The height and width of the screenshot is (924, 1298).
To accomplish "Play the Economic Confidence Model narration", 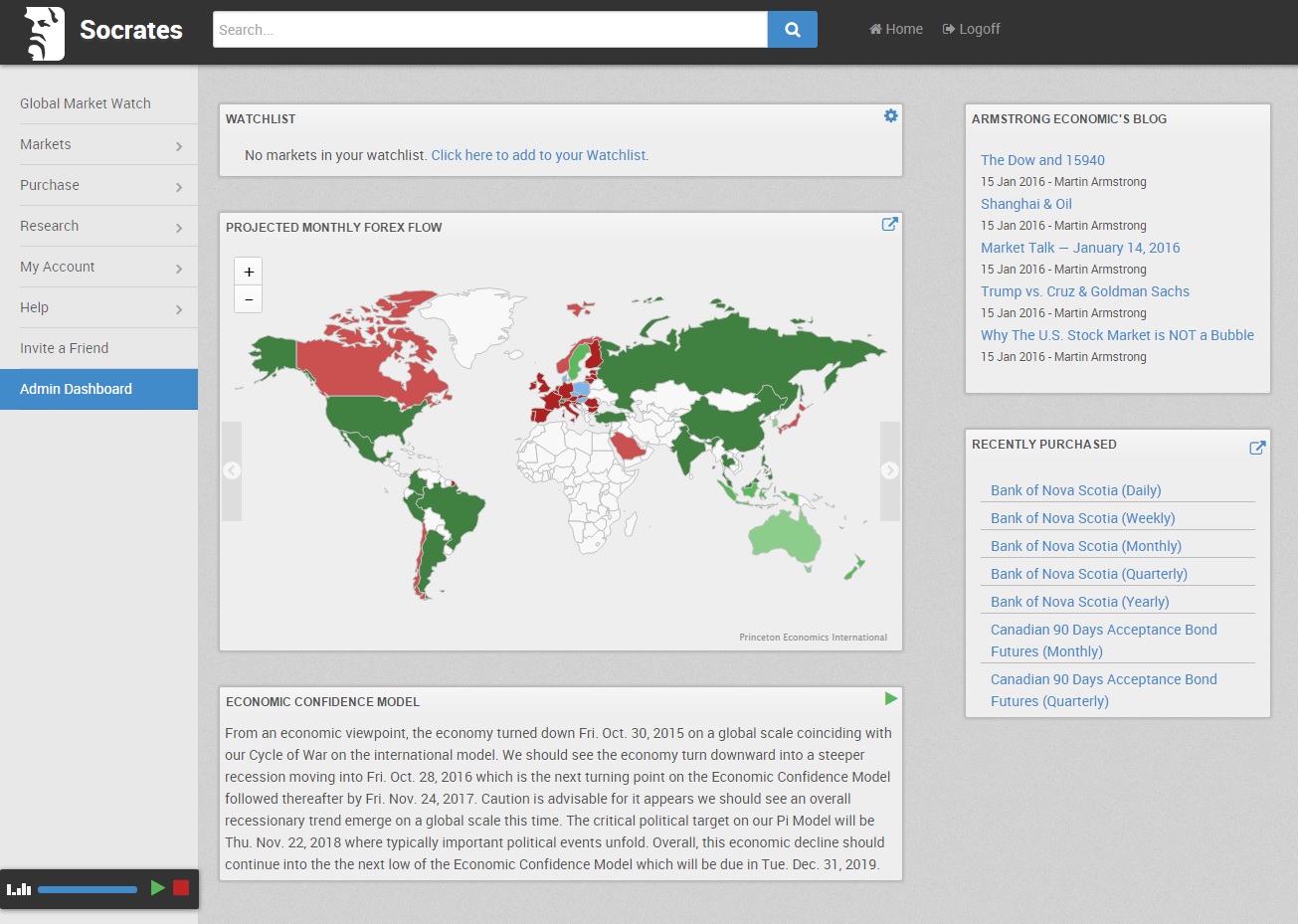I will (891, 699).
